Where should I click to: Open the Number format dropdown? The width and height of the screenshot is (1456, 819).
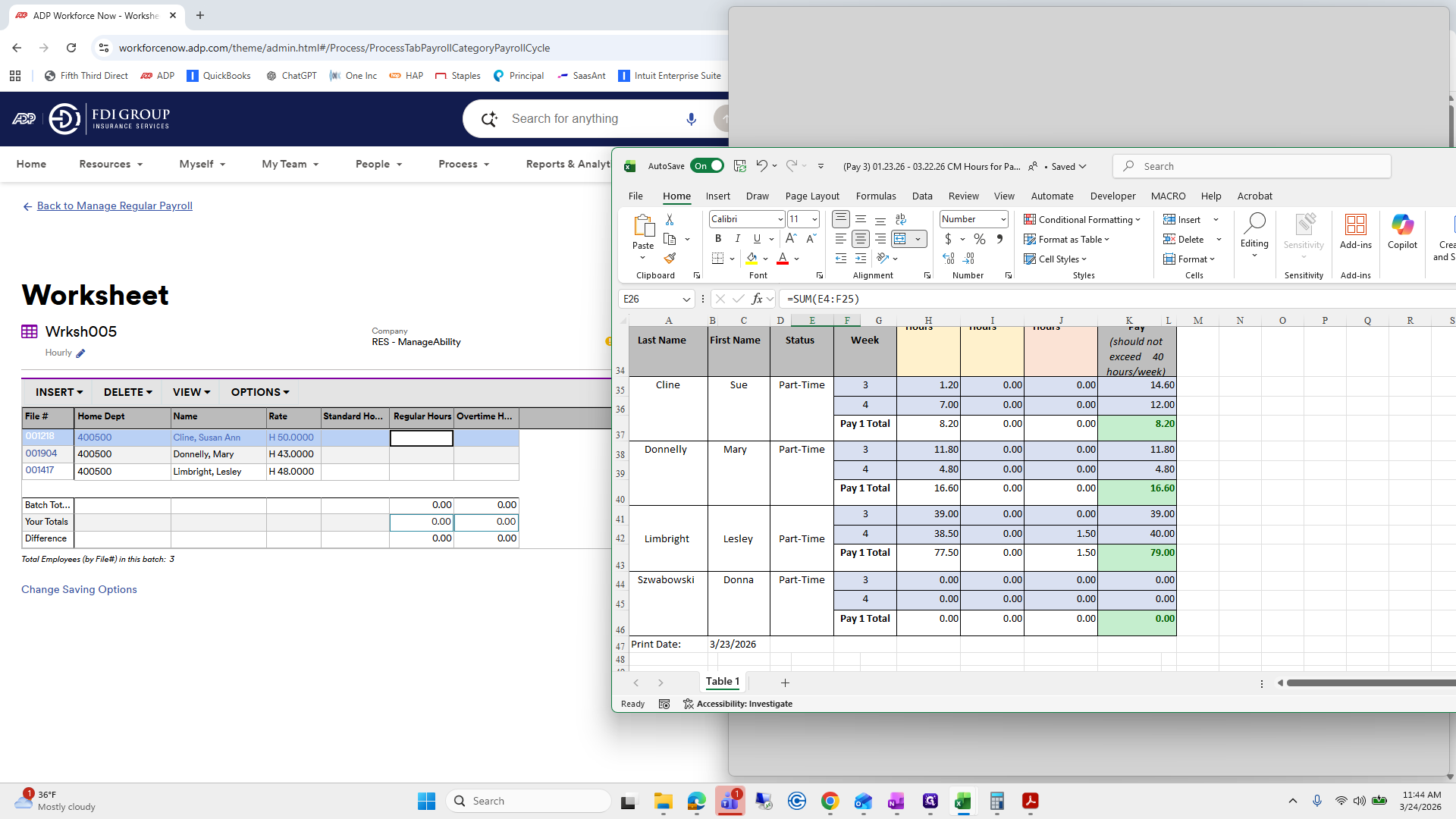1003,219
